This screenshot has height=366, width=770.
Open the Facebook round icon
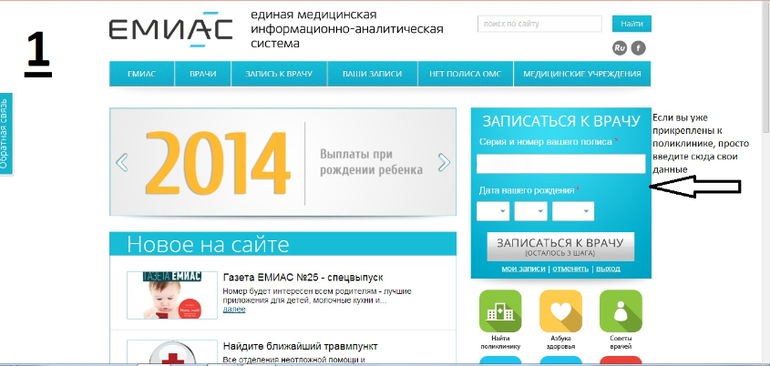click(638, 48)
